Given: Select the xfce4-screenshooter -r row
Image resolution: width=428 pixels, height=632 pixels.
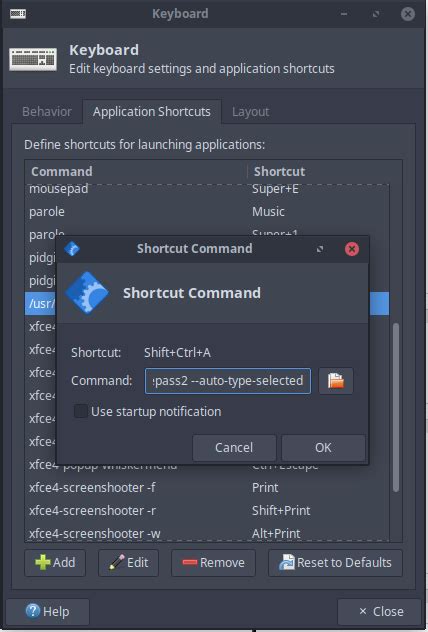Looking at the screenshot, I should (209, 511).
